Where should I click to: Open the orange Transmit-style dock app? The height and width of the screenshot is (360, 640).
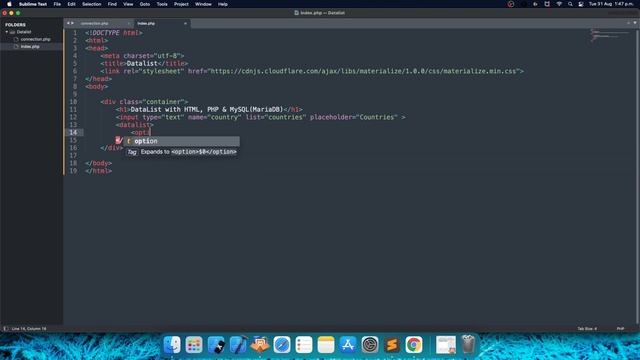[x=260, y=345]
